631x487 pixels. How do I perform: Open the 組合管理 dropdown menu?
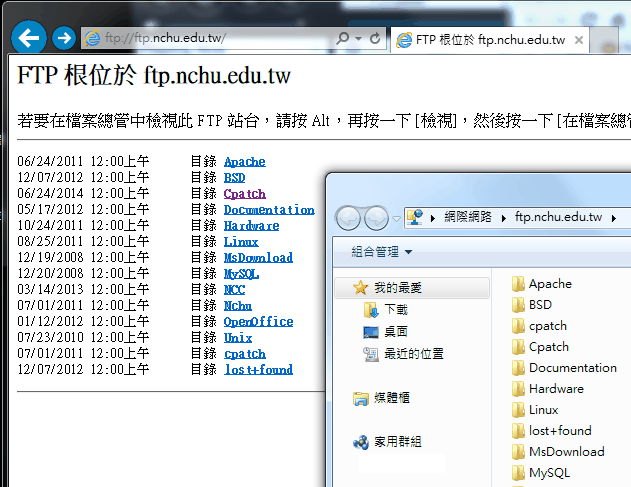(x=381, y=252)
